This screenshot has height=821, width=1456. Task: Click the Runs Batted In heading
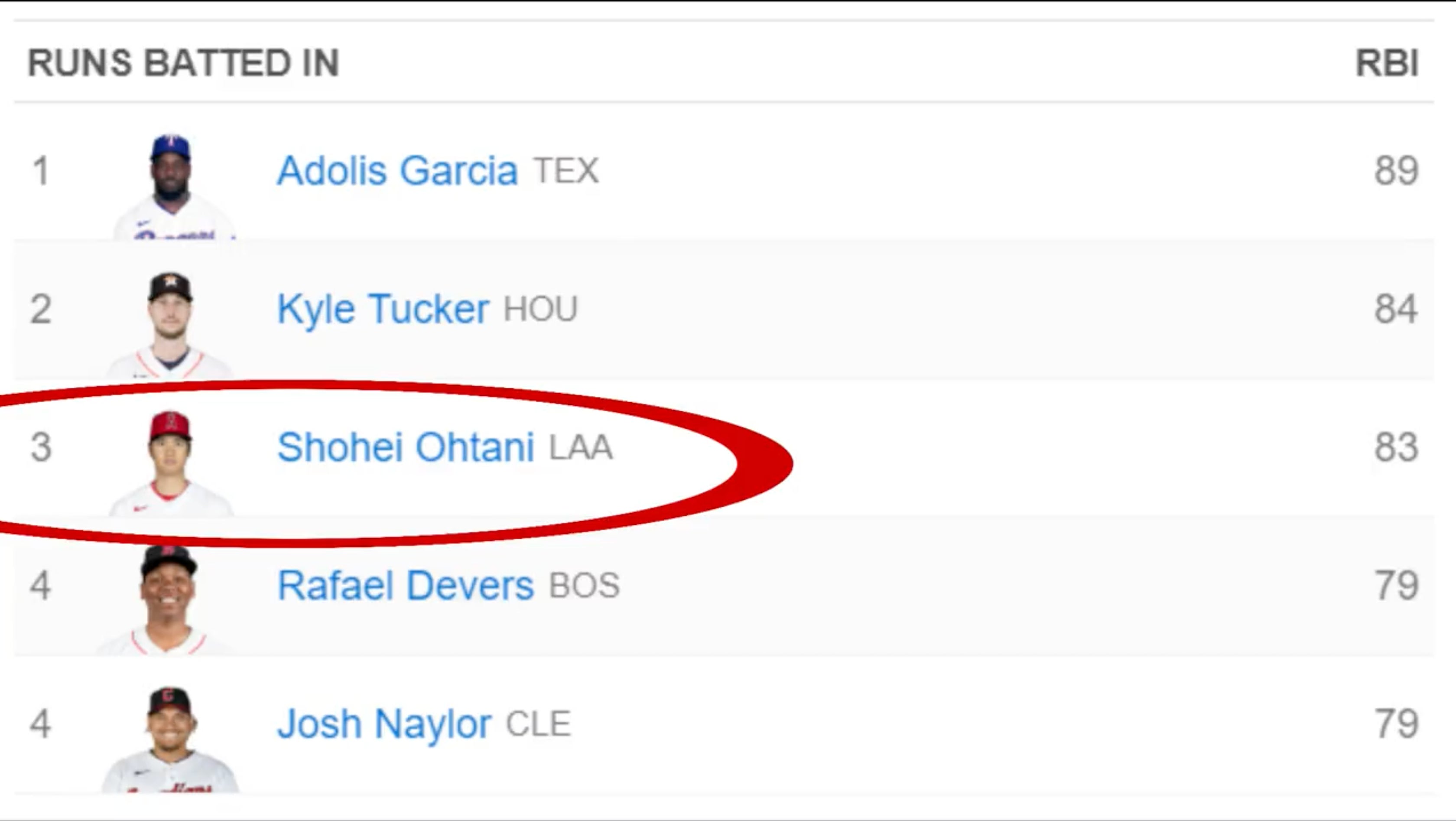coord(184,63)
